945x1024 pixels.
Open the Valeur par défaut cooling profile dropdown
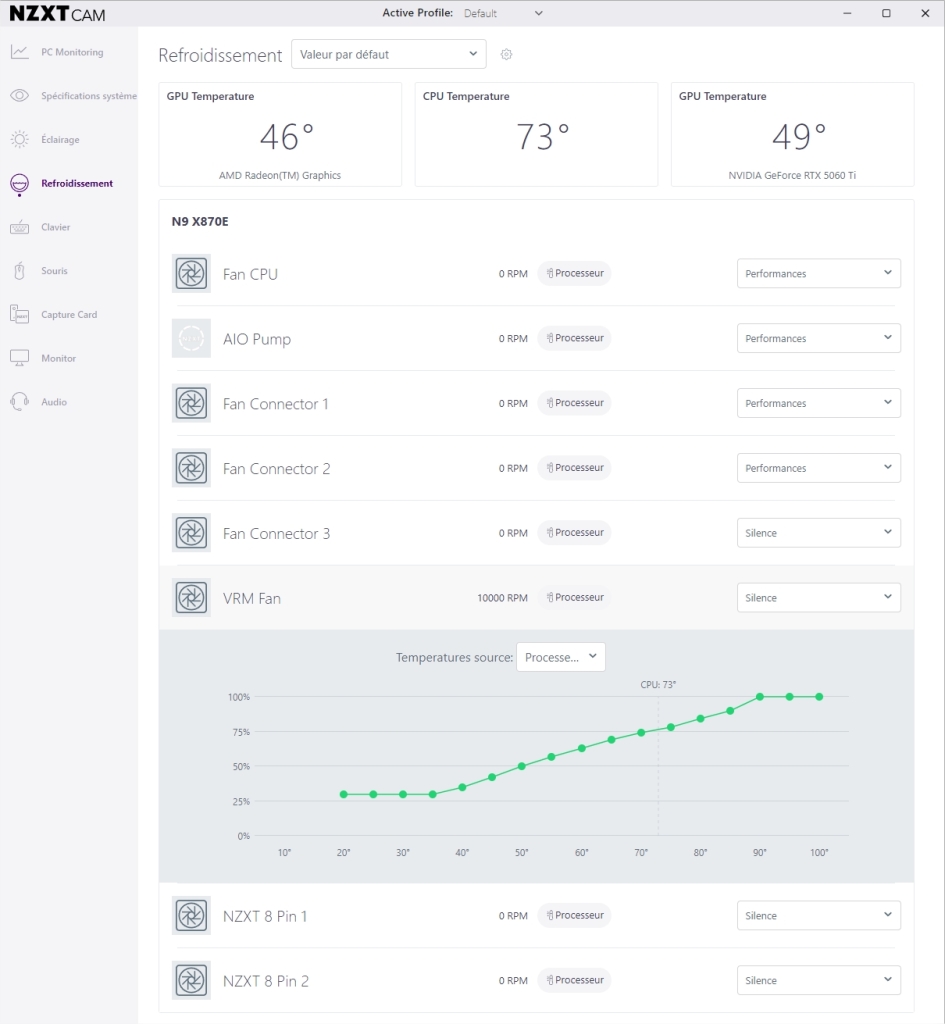tap(389, 54)
